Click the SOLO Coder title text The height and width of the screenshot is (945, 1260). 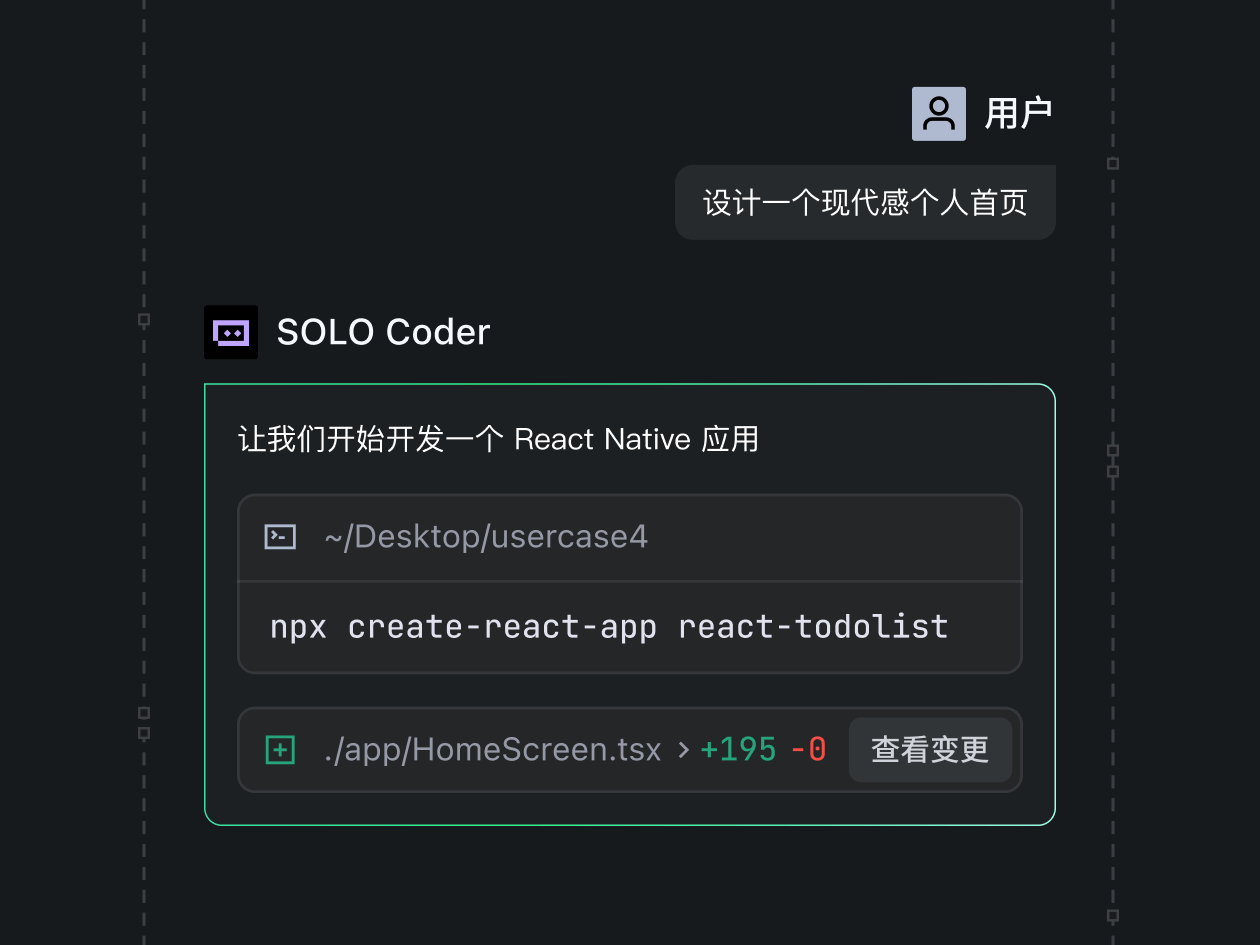[383, 331]
